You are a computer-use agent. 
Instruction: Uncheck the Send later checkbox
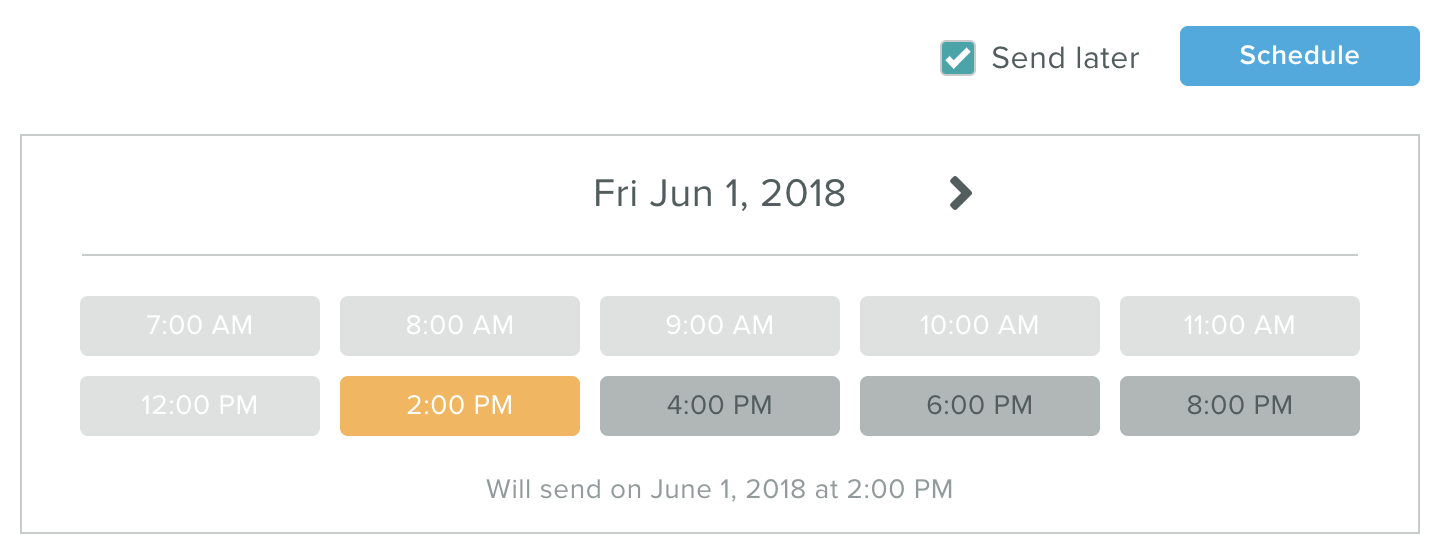coord(958,58)
